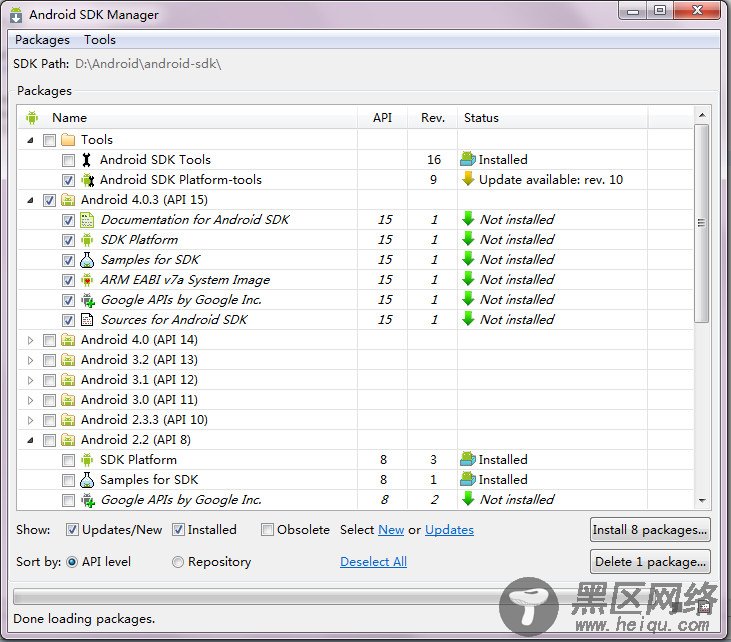Click the Deselect All link
Screen dimensions: 731x642
point(373,562)
